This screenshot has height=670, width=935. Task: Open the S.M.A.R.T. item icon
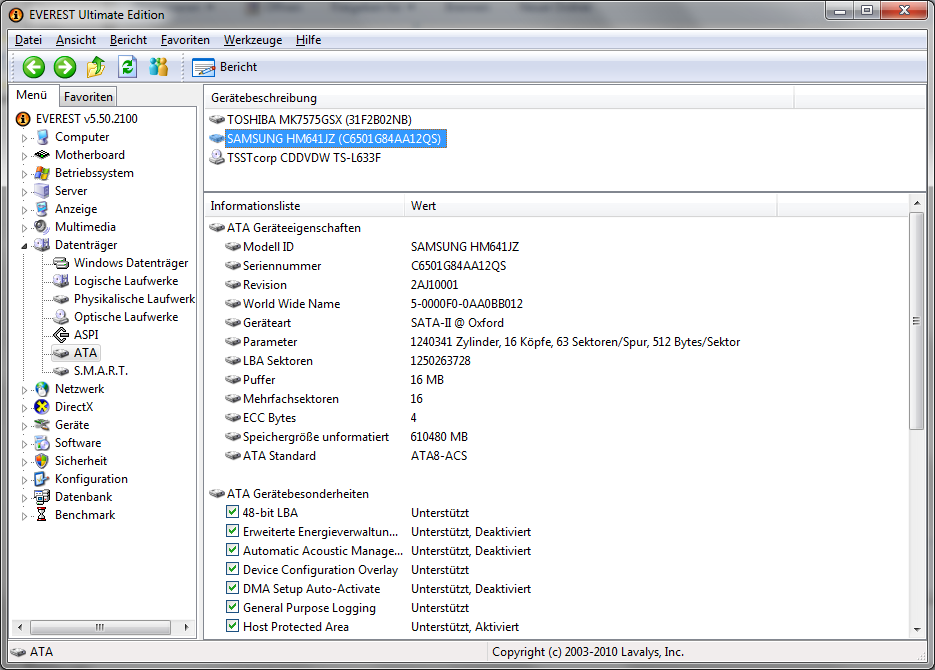tap(61, 371)
